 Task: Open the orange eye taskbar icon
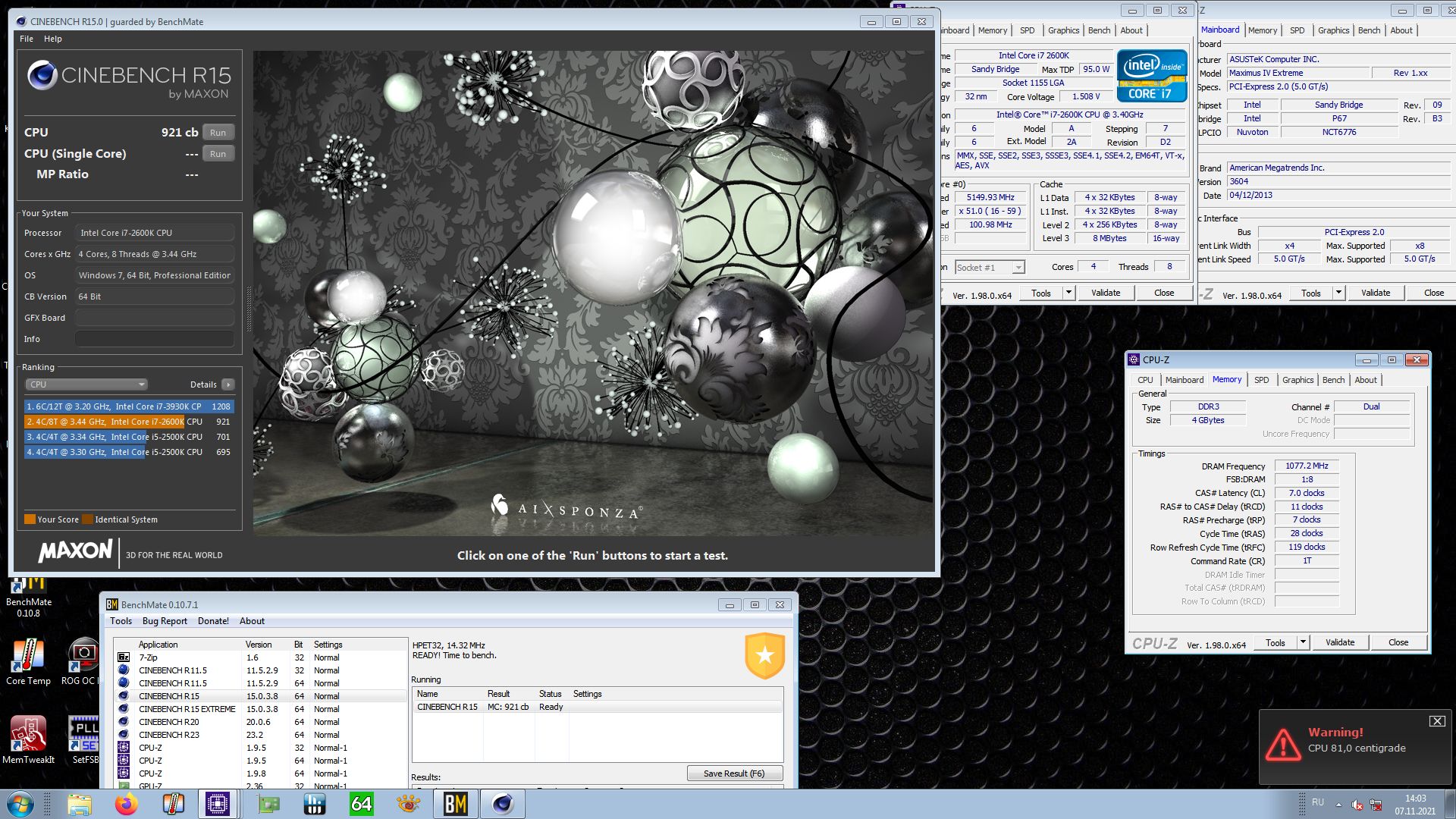(408, 804)
